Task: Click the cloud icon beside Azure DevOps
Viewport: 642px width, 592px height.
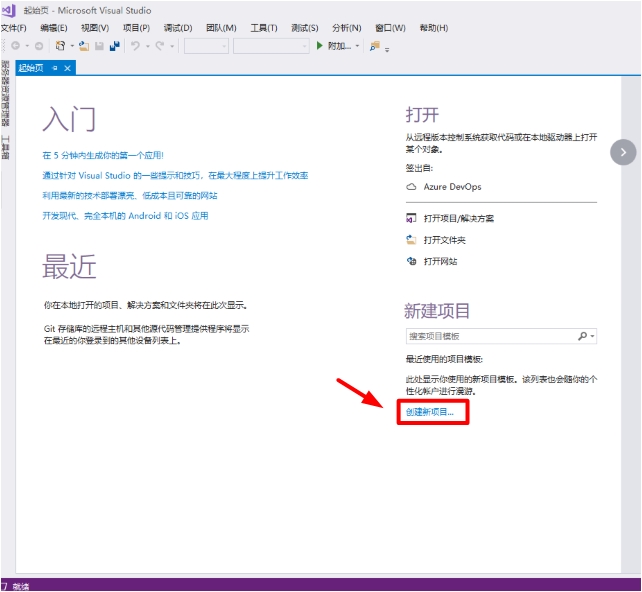Action: (x=411, y=187)
